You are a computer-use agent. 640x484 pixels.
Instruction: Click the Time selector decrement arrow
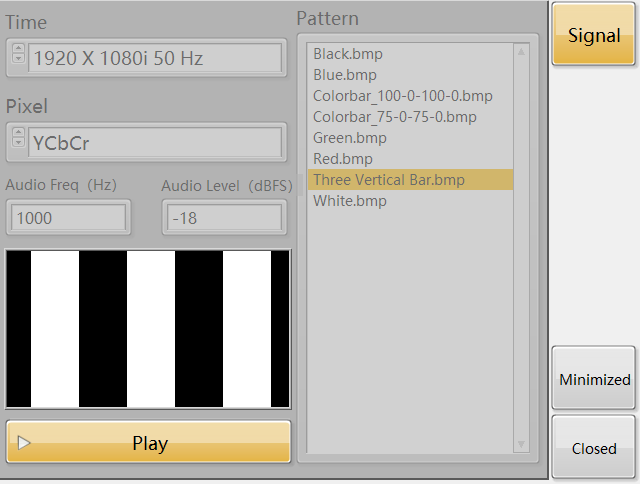(18, 62)
